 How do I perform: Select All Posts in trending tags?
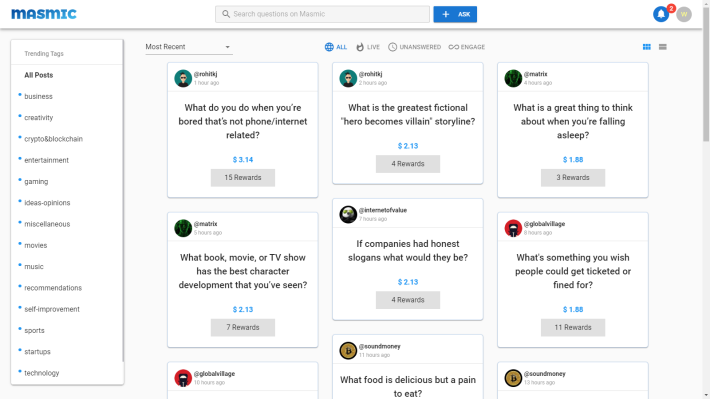[x=38, y=75]
